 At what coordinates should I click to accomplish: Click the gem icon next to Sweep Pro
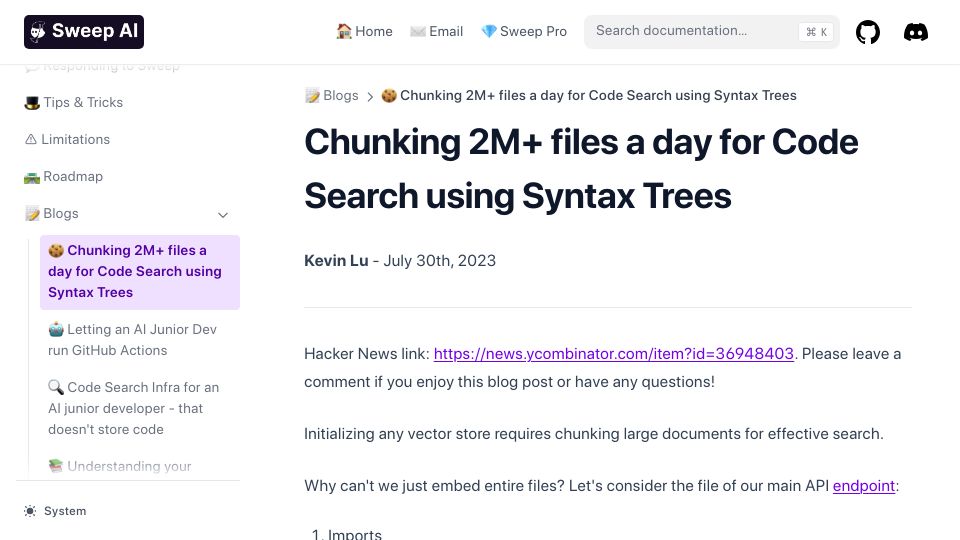[489, 31]
